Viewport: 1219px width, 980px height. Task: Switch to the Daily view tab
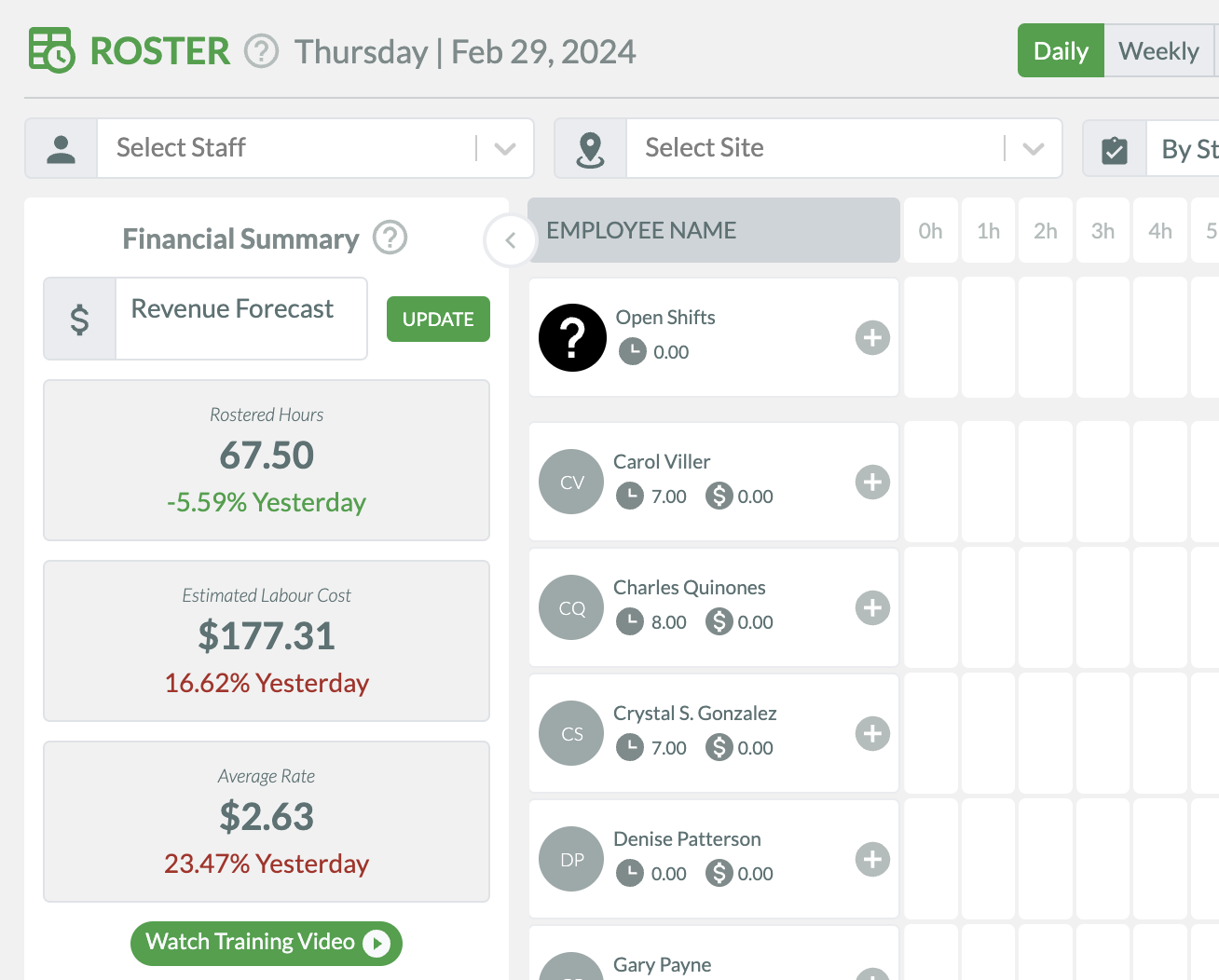coord(1061,50)
